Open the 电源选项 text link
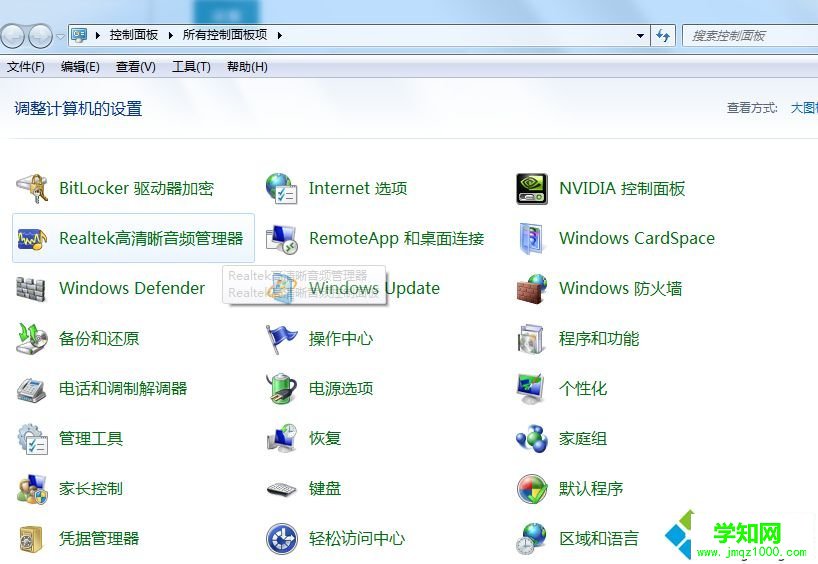Viewport: 818px width, 564px height. [341, 389]
